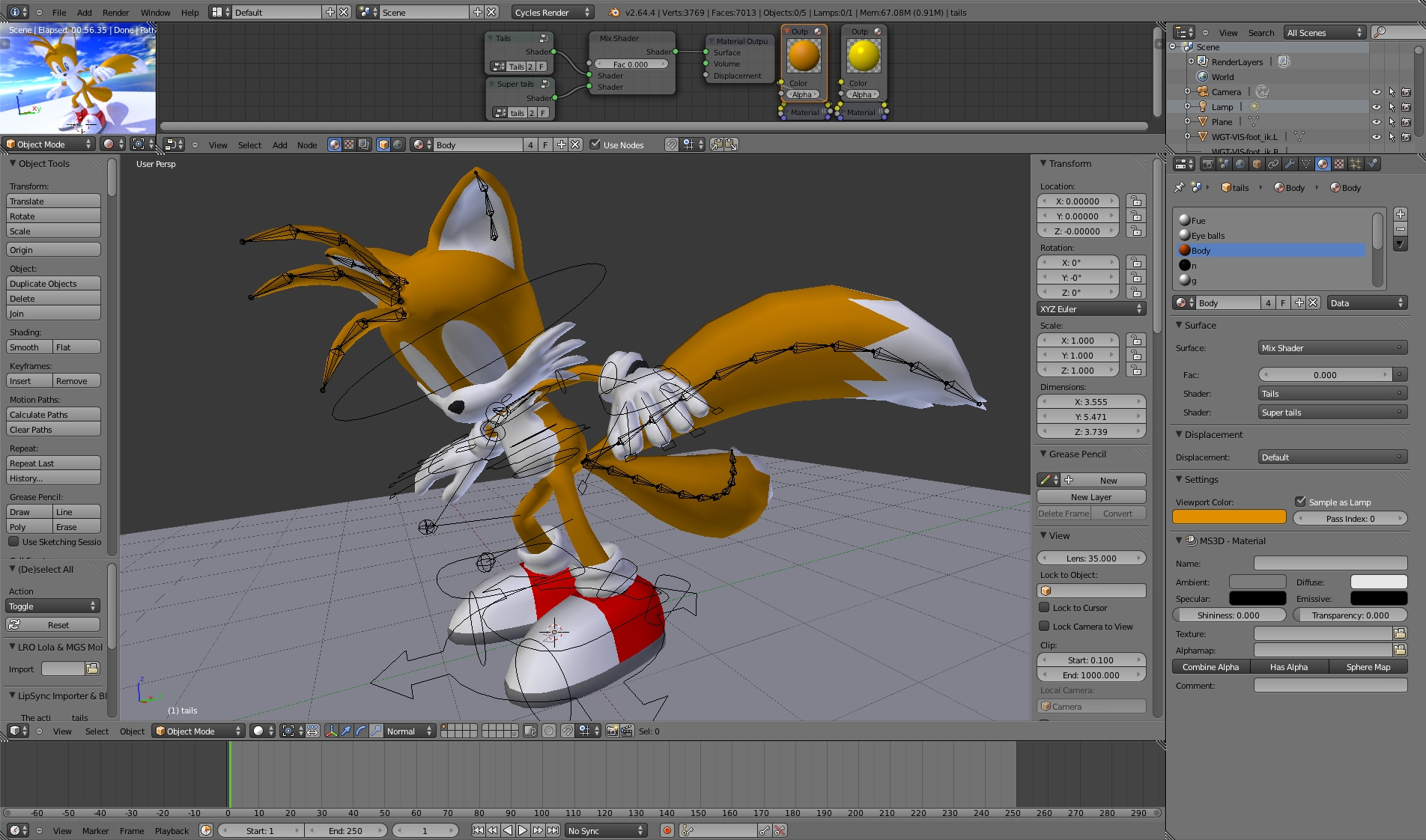Enable Use Sketching Session checkbox
1426x840 pixels.
tap(13, 541)
